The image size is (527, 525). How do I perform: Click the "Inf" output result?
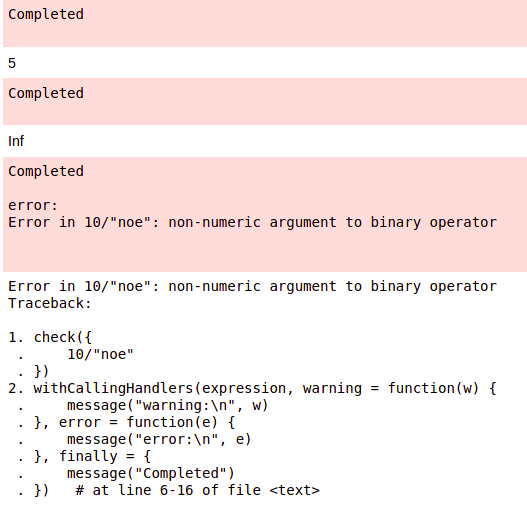click(x=16, y=141)
